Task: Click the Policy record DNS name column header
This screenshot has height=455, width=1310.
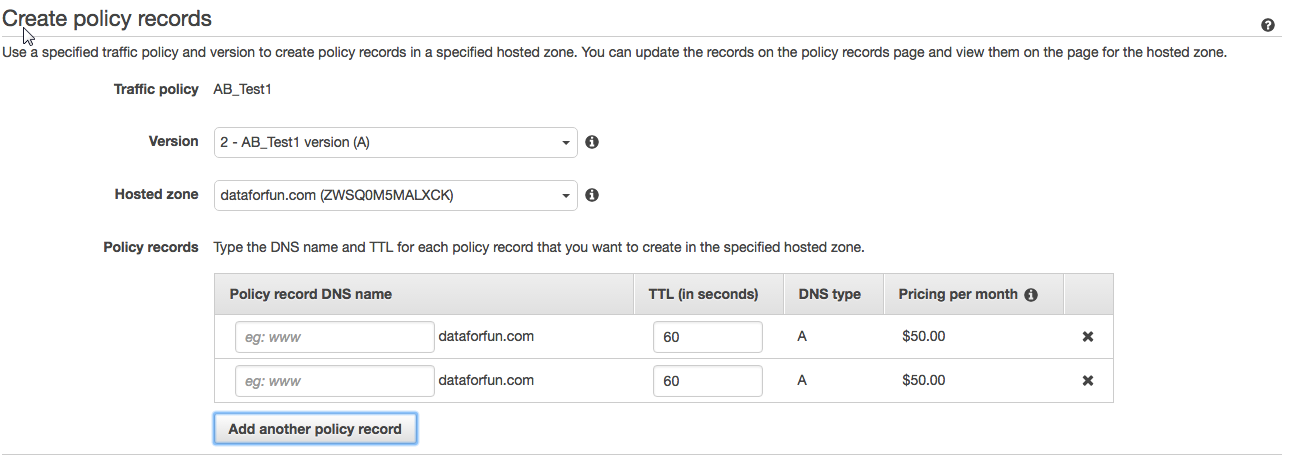Action: (x=310, y=294)
